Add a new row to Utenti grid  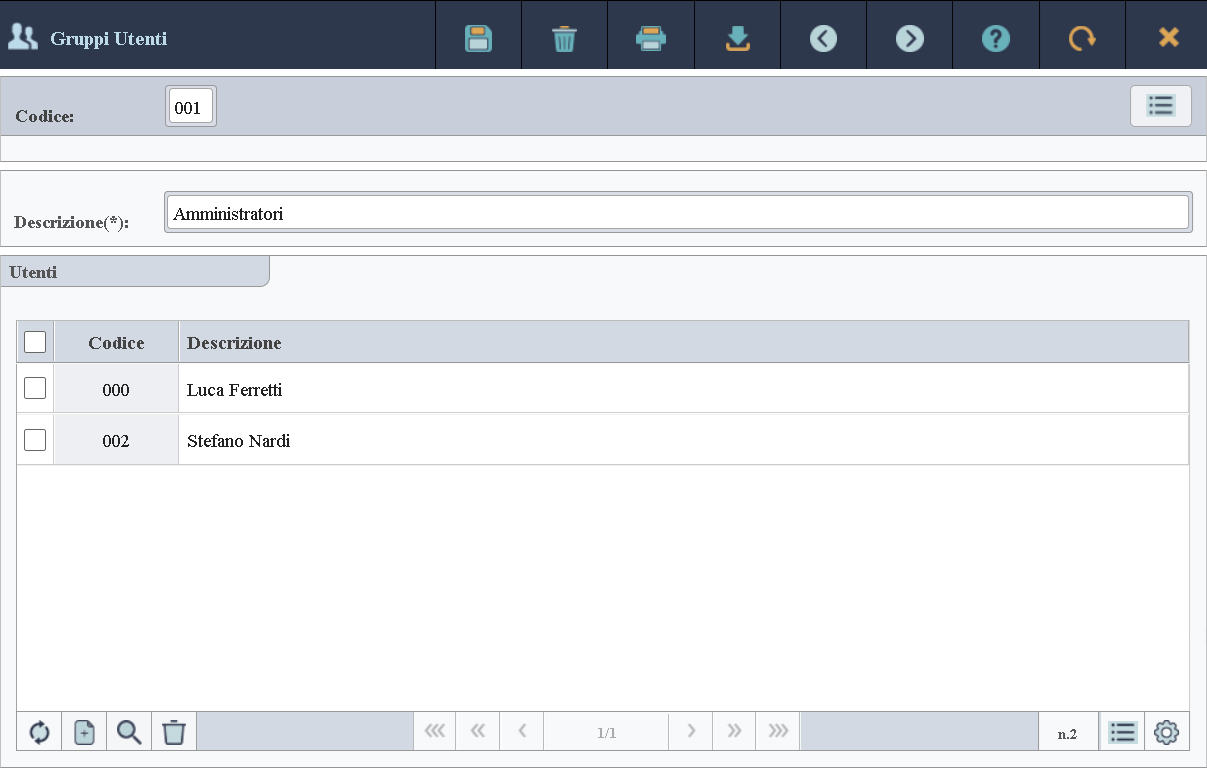[84, 732]
